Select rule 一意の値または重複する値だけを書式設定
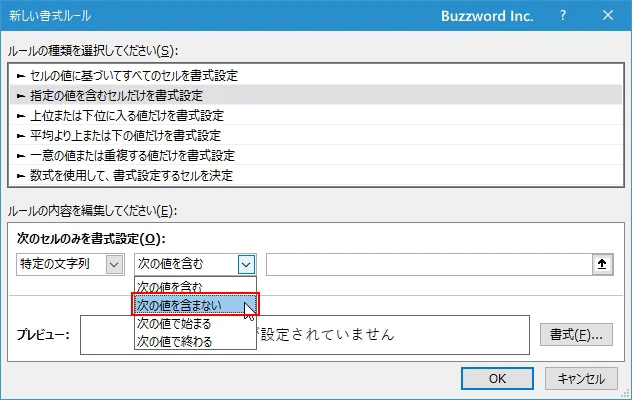The height and width of the screenshot is (400, 632). (316, 155)
